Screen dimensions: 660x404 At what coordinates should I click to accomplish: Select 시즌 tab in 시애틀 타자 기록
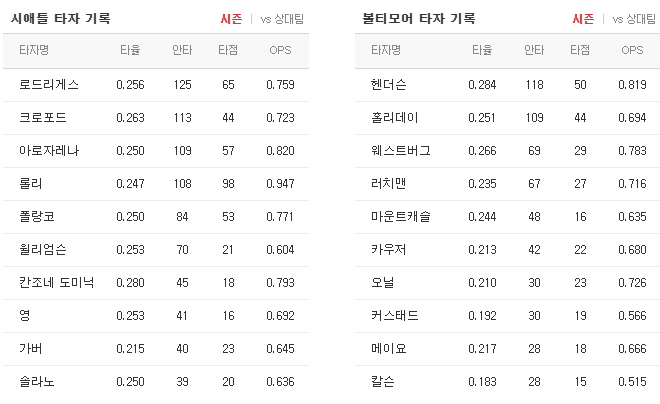click(x=231, y=19)
